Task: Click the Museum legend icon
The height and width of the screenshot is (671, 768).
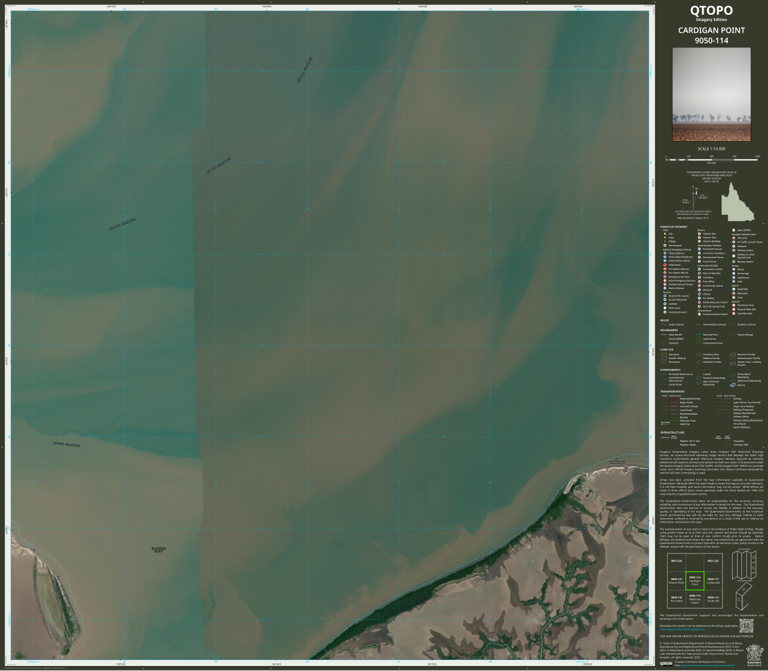Action: (699, 290)
